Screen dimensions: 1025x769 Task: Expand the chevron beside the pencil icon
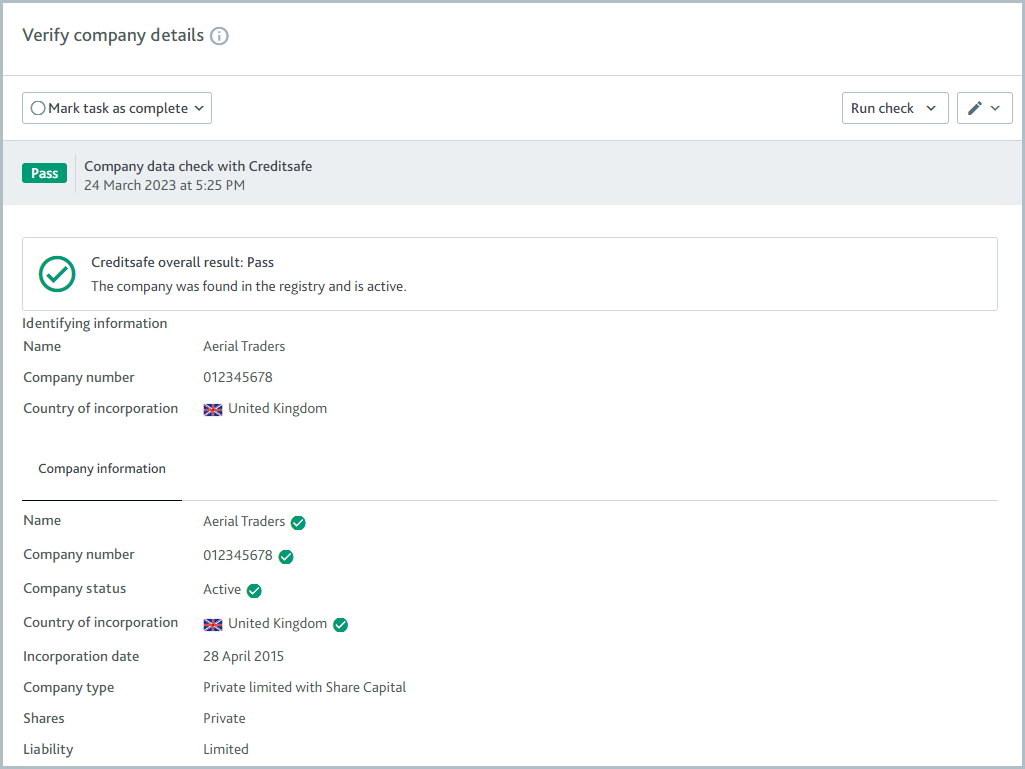[x=994, y=107]
